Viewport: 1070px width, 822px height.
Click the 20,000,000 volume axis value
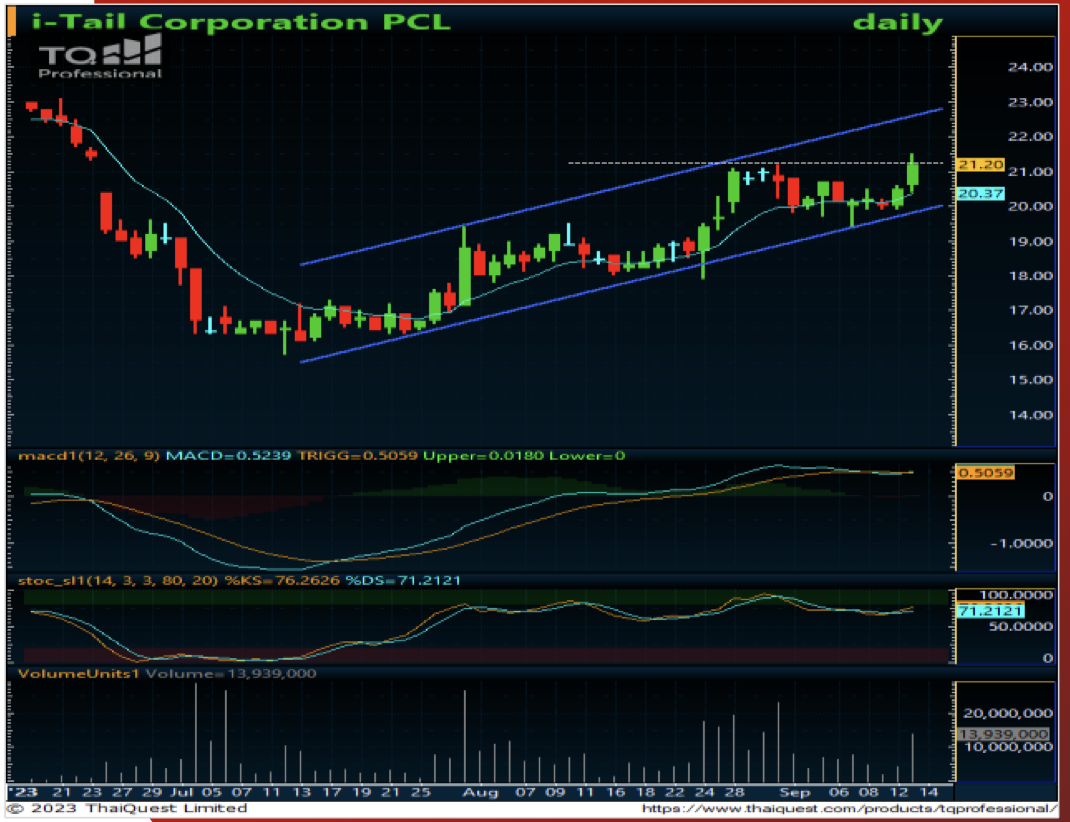click(x=1008, y=714)
